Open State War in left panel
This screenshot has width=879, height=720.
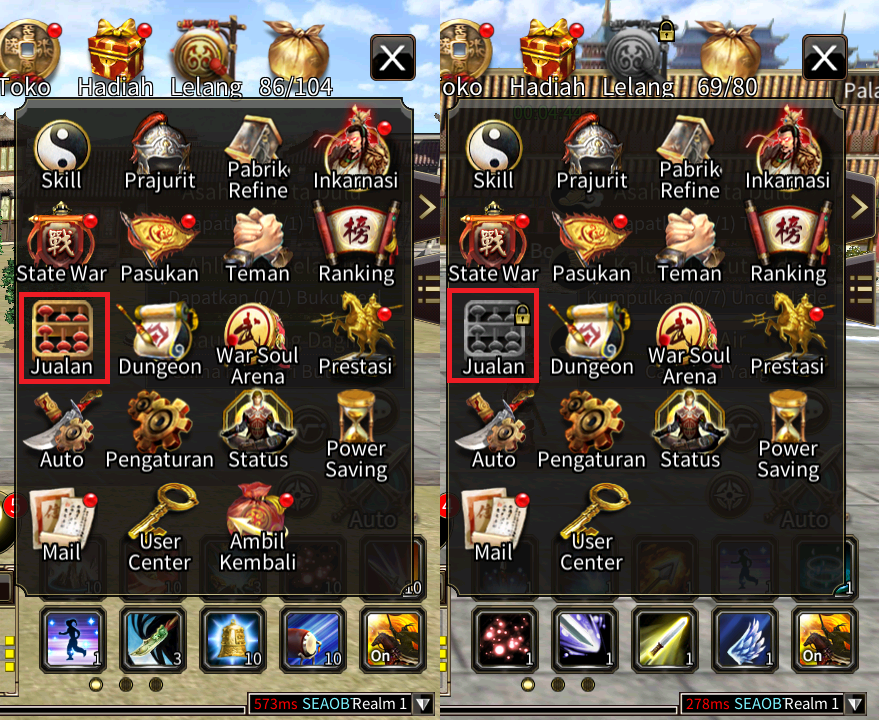click(x=62, y=244)
